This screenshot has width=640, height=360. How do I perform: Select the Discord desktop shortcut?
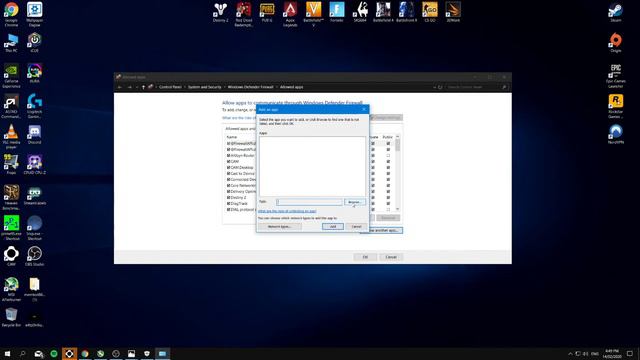coord(35,135)
